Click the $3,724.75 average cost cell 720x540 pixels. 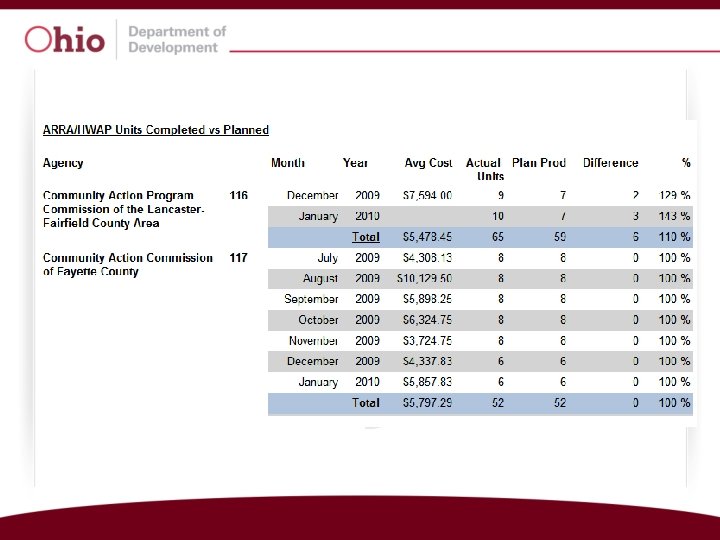pyautogui.click(x=427, y=341)
